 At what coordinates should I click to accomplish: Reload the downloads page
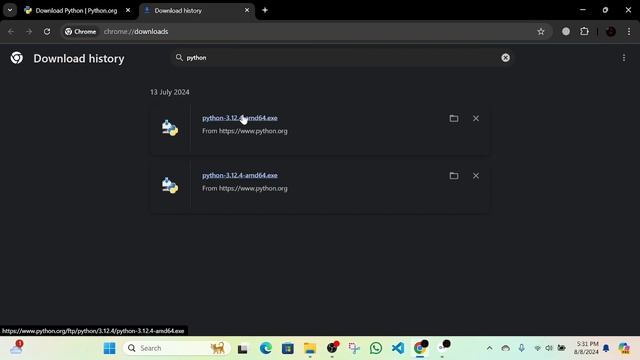pyautogui.click(x=47, y=31)
